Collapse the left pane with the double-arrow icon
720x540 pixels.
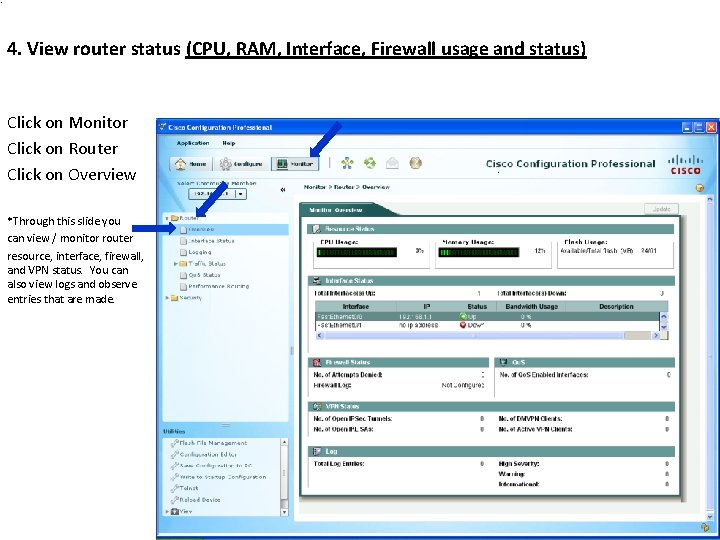[283, 190]
